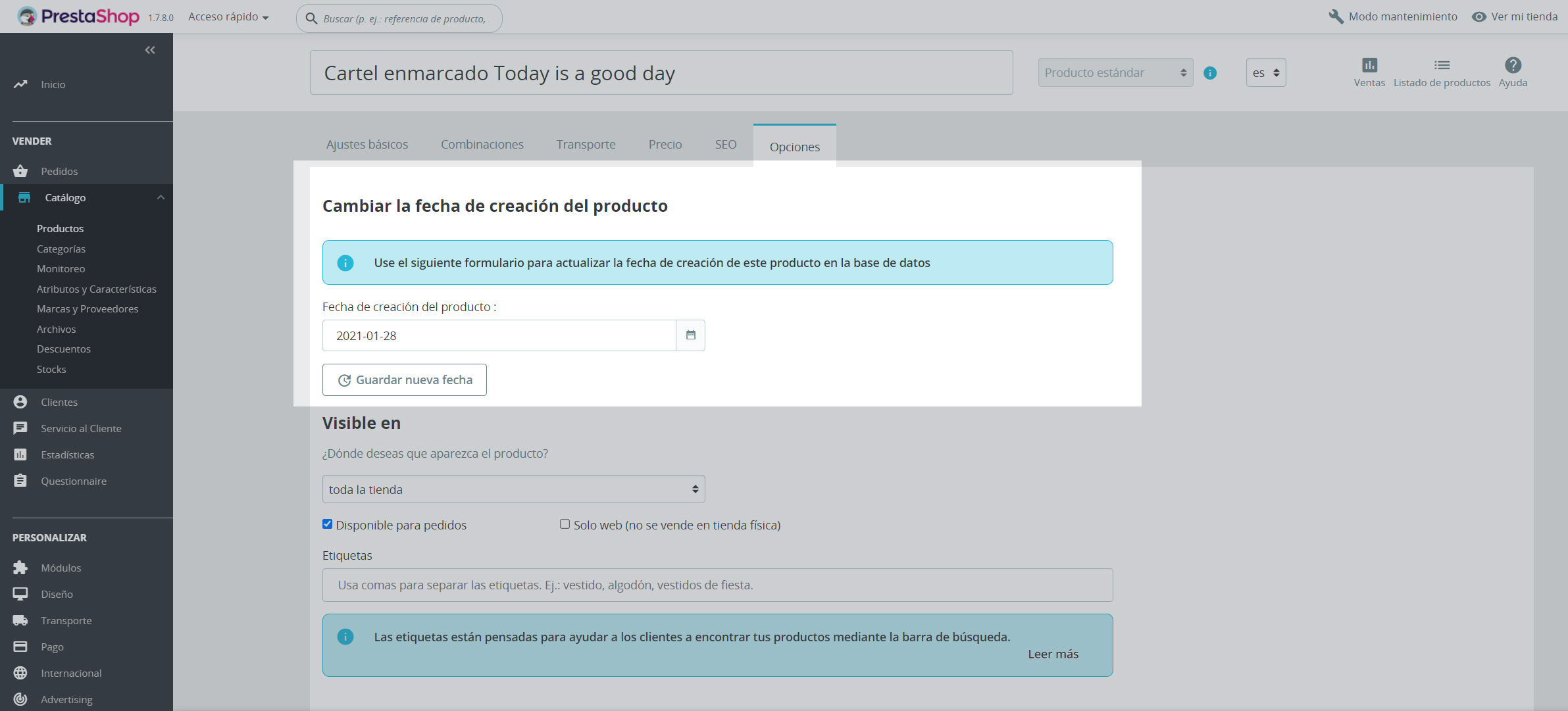1568x711 pixels.
Task: Click the Etiquetas tags input field
Action: coord(717,585)
